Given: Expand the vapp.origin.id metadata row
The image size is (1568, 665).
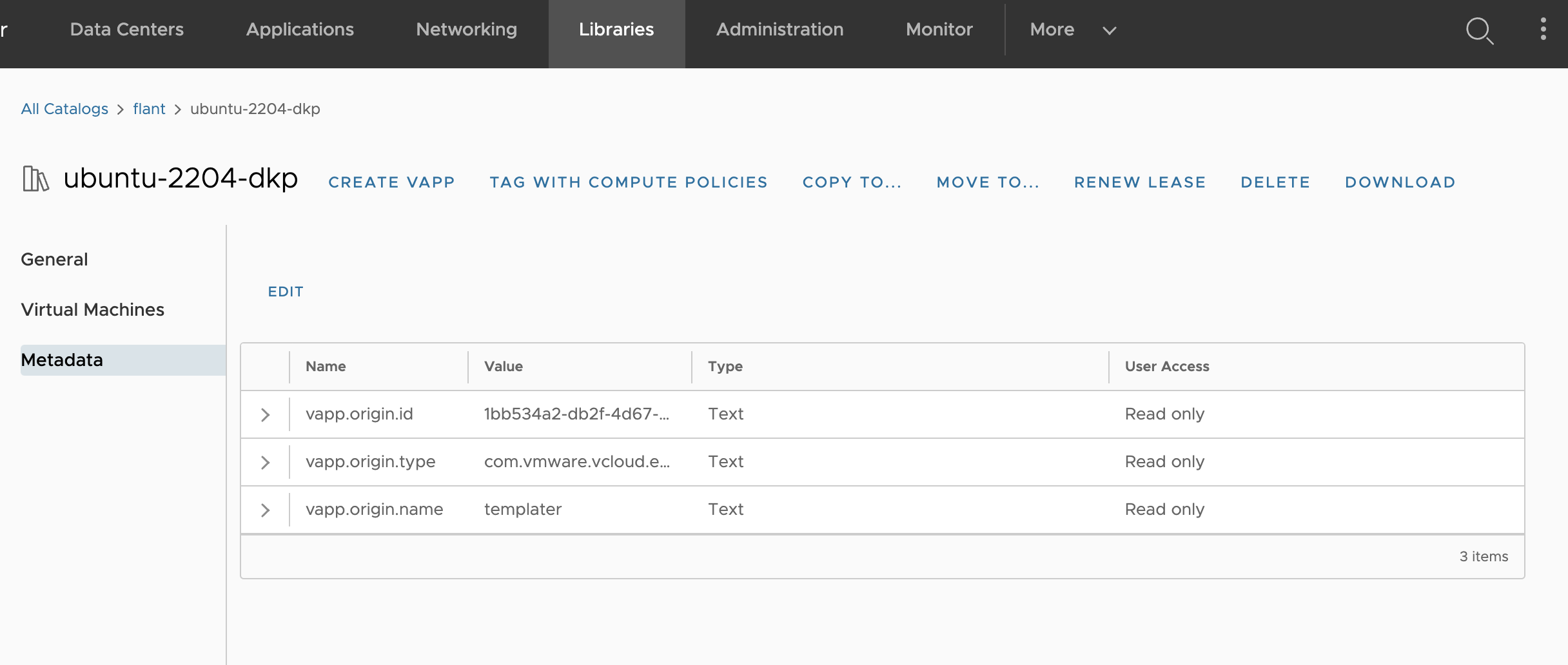Looking at the screenshot, I should coord(264,414).
